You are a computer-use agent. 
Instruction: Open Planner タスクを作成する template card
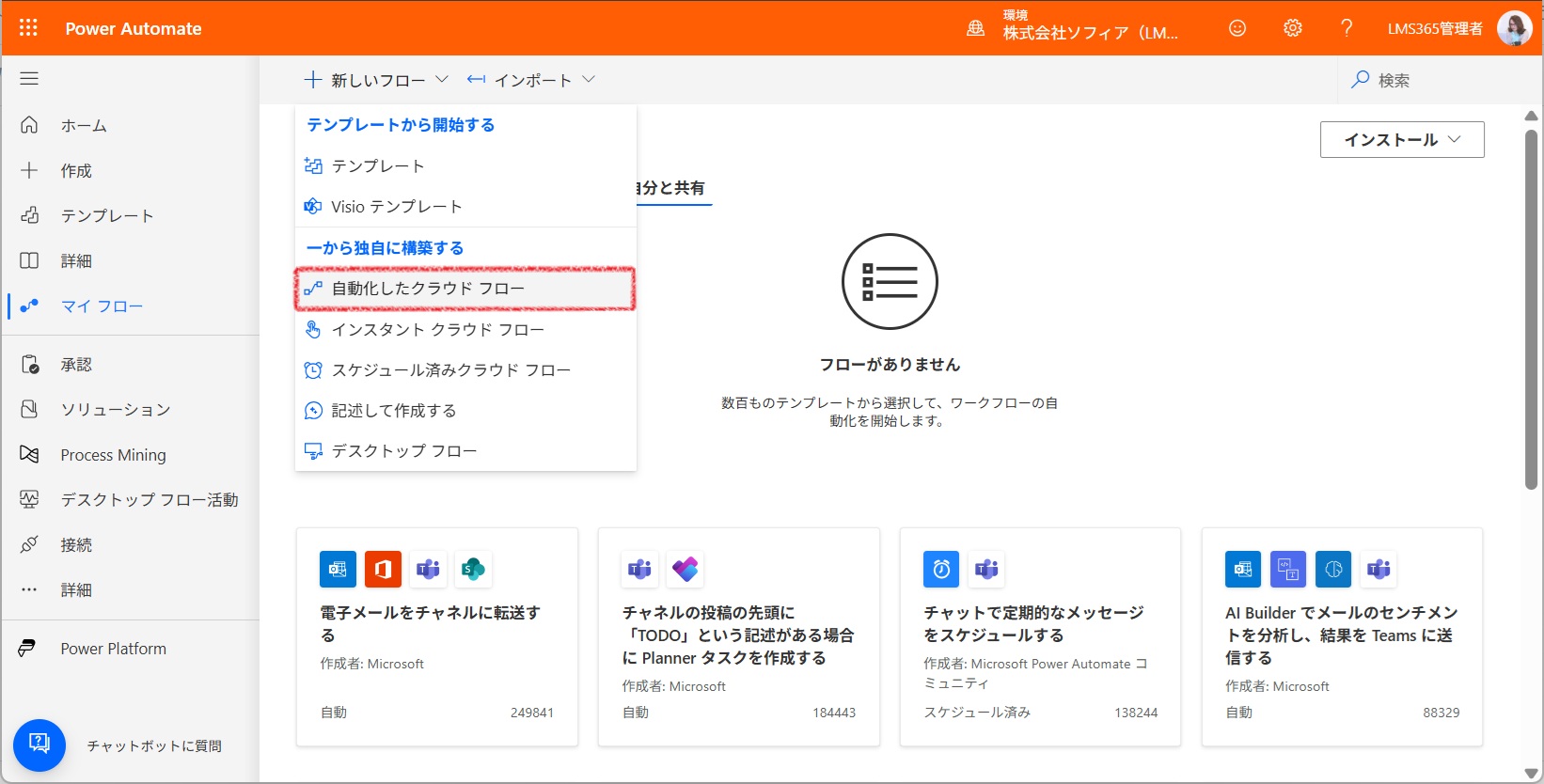point(739,637)
